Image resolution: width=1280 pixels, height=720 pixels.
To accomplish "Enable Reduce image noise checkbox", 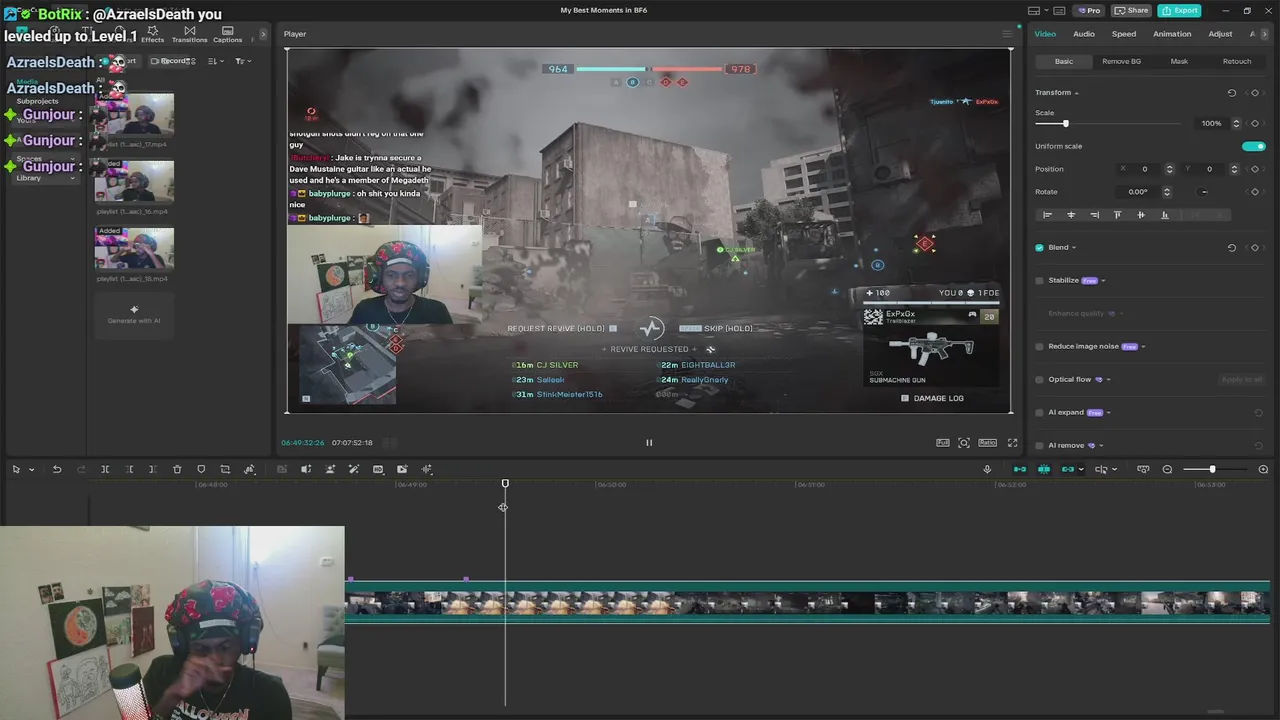I will [x=1039, y=346].
